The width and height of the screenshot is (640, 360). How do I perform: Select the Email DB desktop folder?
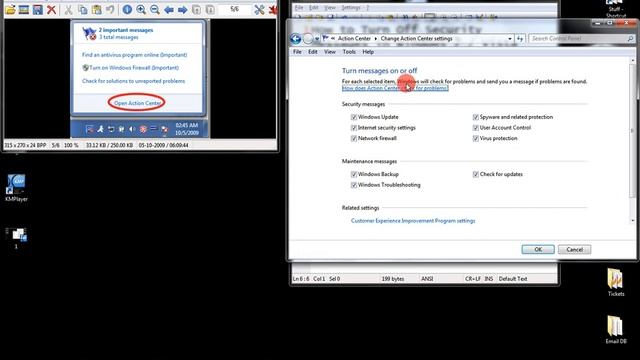[x=616, y=330]
